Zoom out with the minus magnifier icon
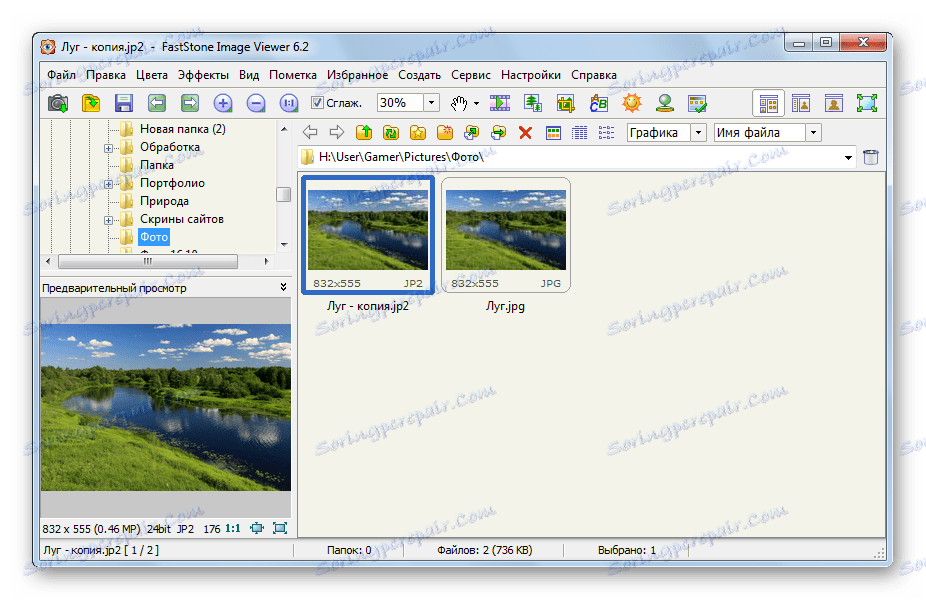 point(256,103)
